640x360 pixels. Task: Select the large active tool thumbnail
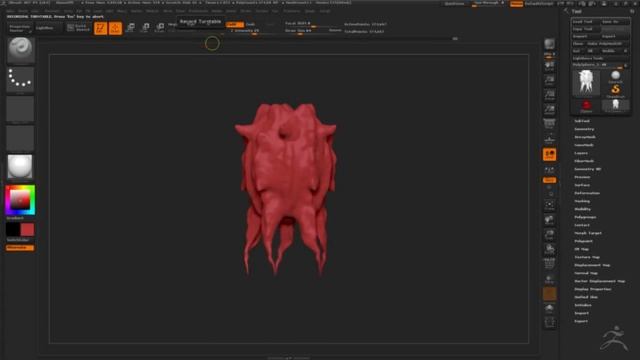pos(586,82)
